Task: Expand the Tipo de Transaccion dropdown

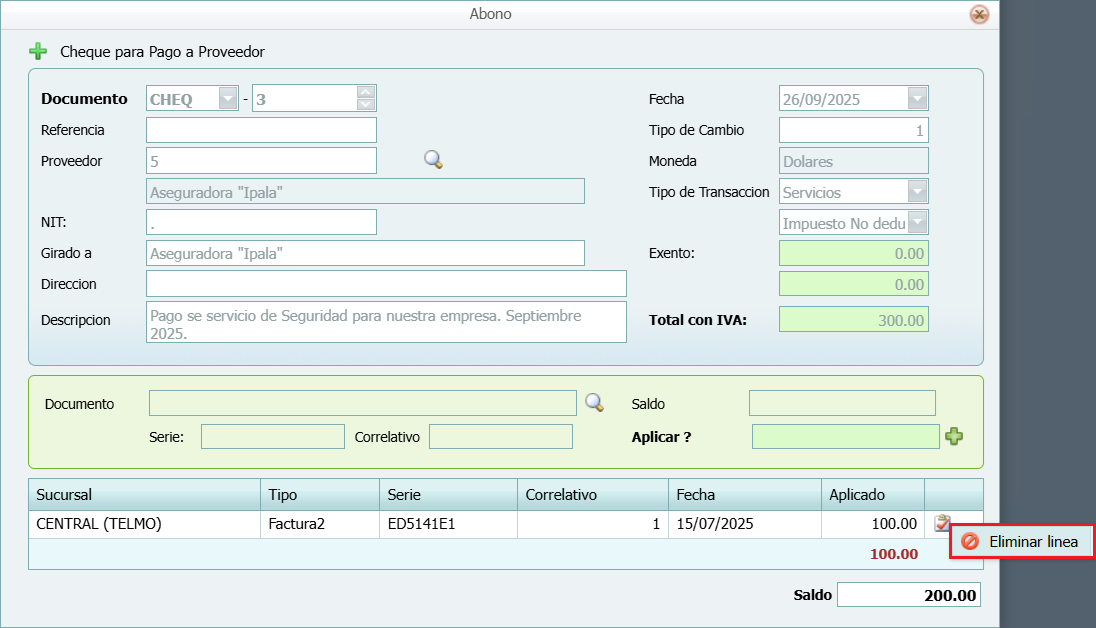Action: (917, 192)
